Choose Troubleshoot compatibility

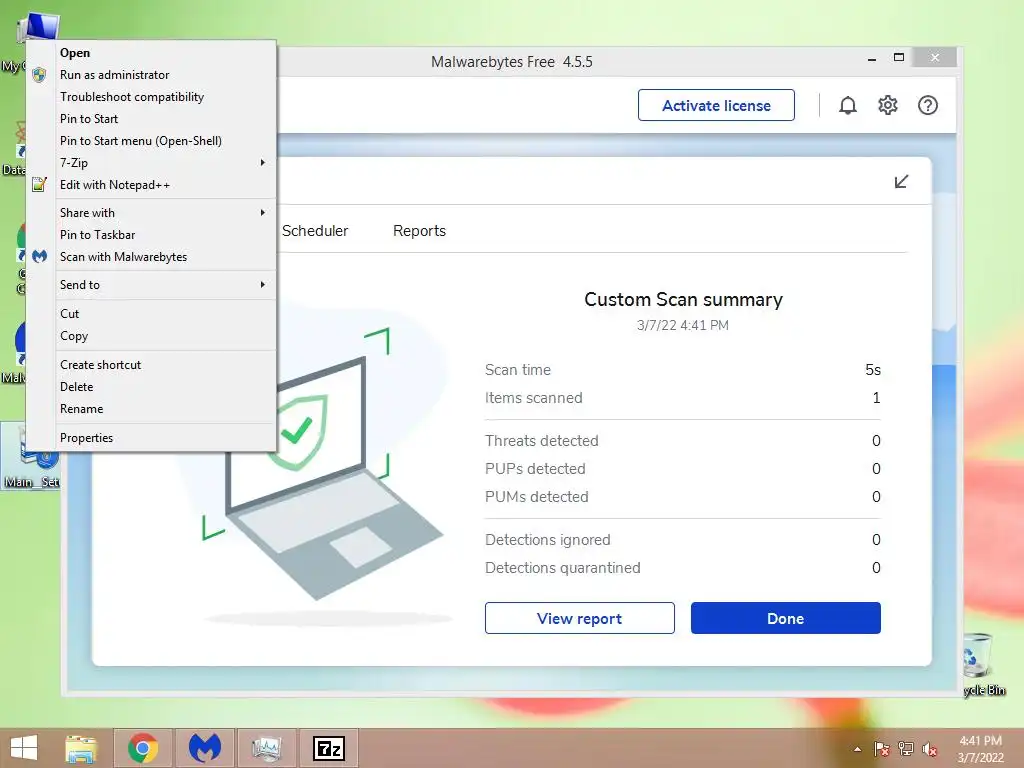151,97
